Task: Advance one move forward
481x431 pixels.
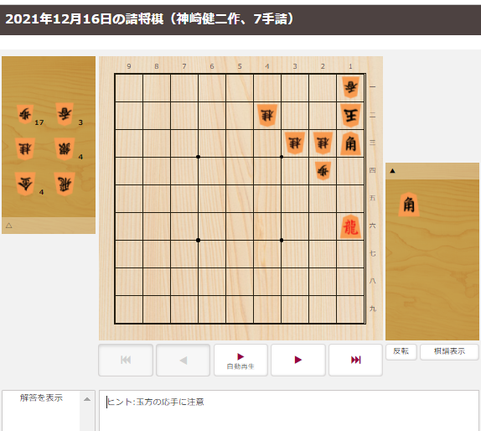Action: click(298, 360)
